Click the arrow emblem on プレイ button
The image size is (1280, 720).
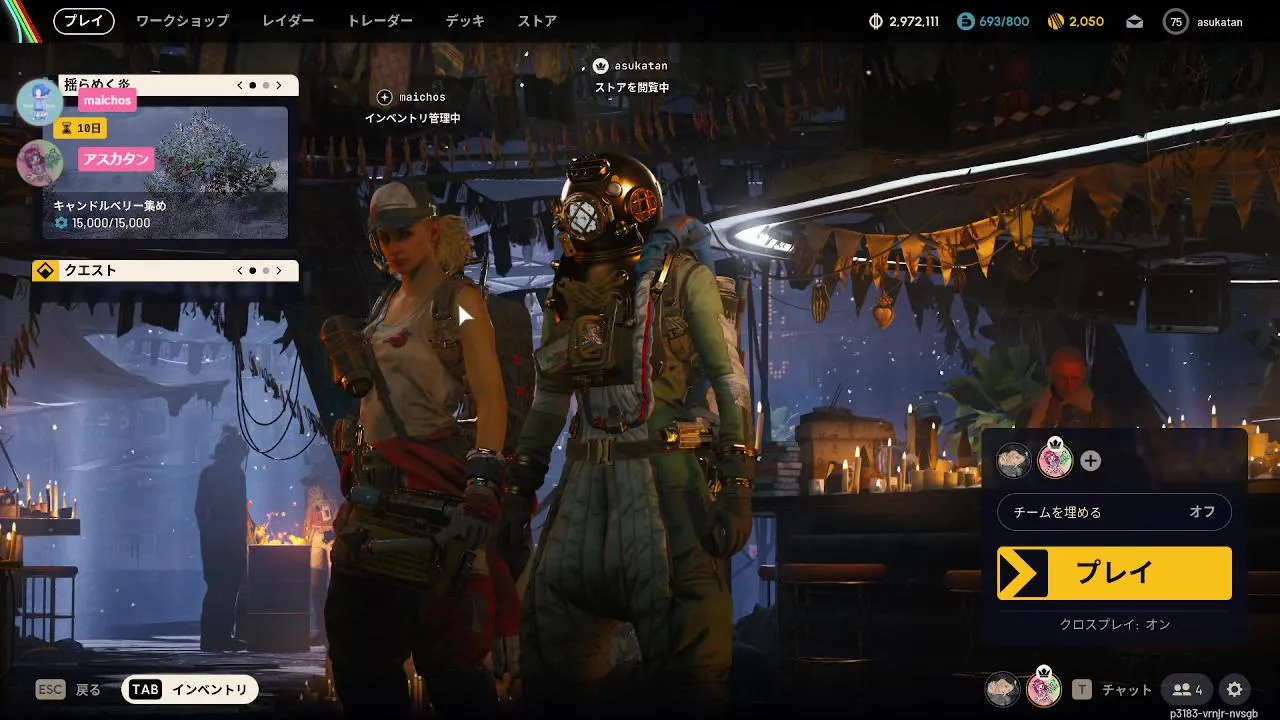1022,573
